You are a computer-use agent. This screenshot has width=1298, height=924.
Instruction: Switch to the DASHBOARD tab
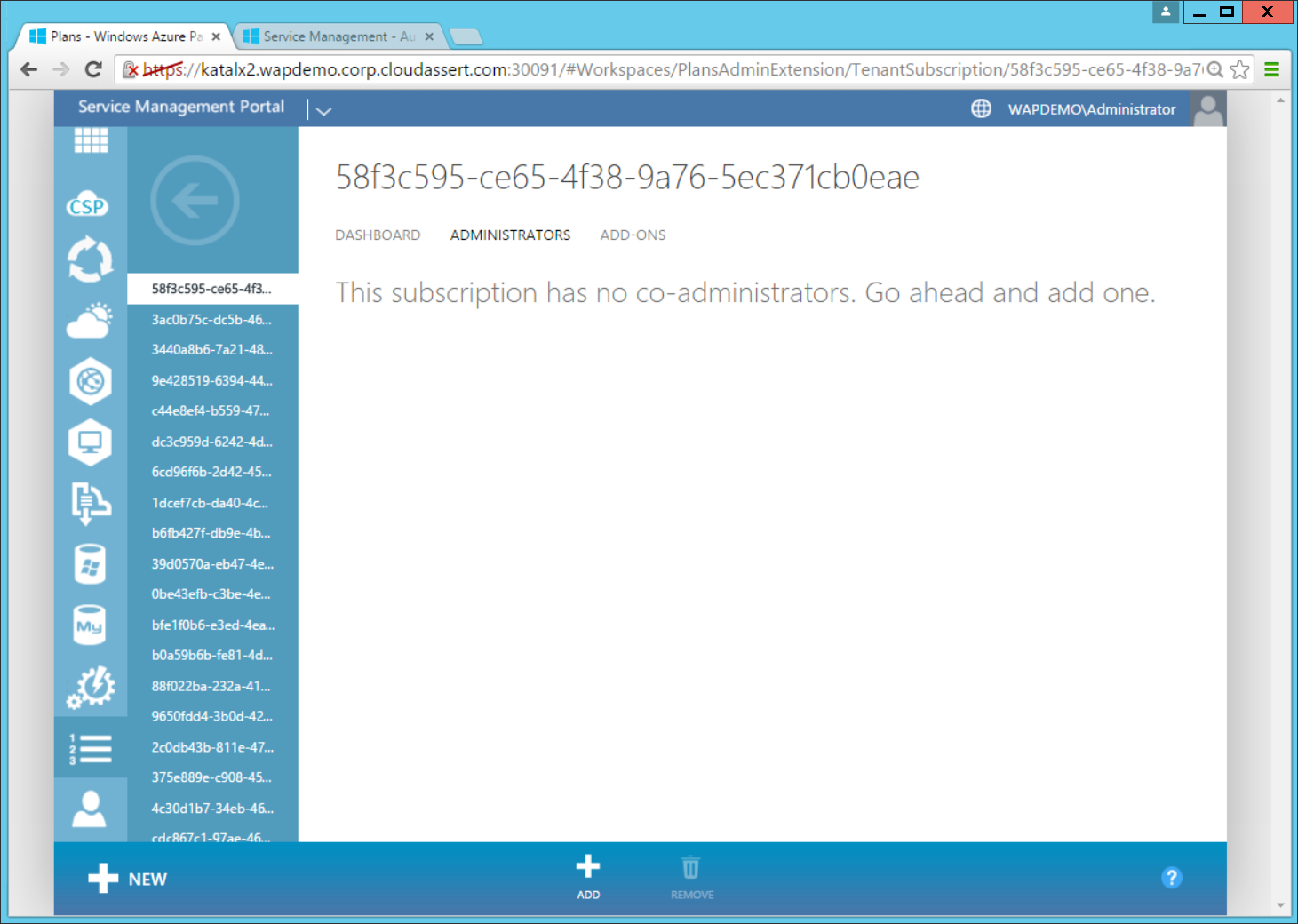point(378,235)
